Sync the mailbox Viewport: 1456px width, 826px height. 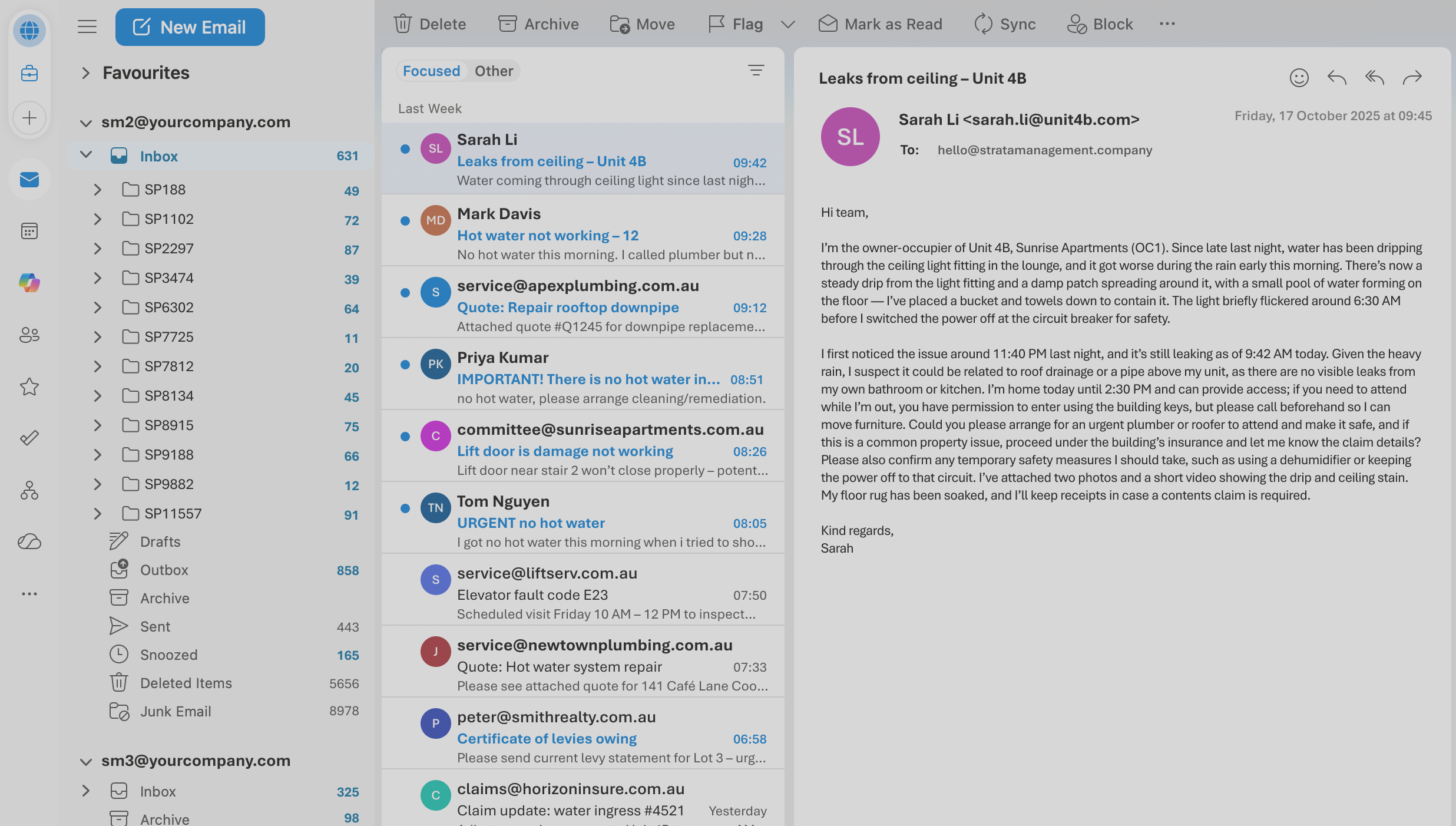click(x=1004, y=24)
